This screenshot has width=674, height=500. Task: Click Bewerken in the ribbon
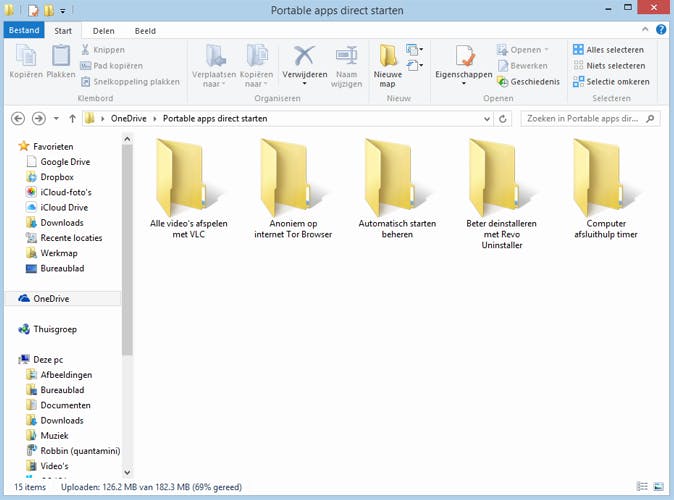click(522, 66)
